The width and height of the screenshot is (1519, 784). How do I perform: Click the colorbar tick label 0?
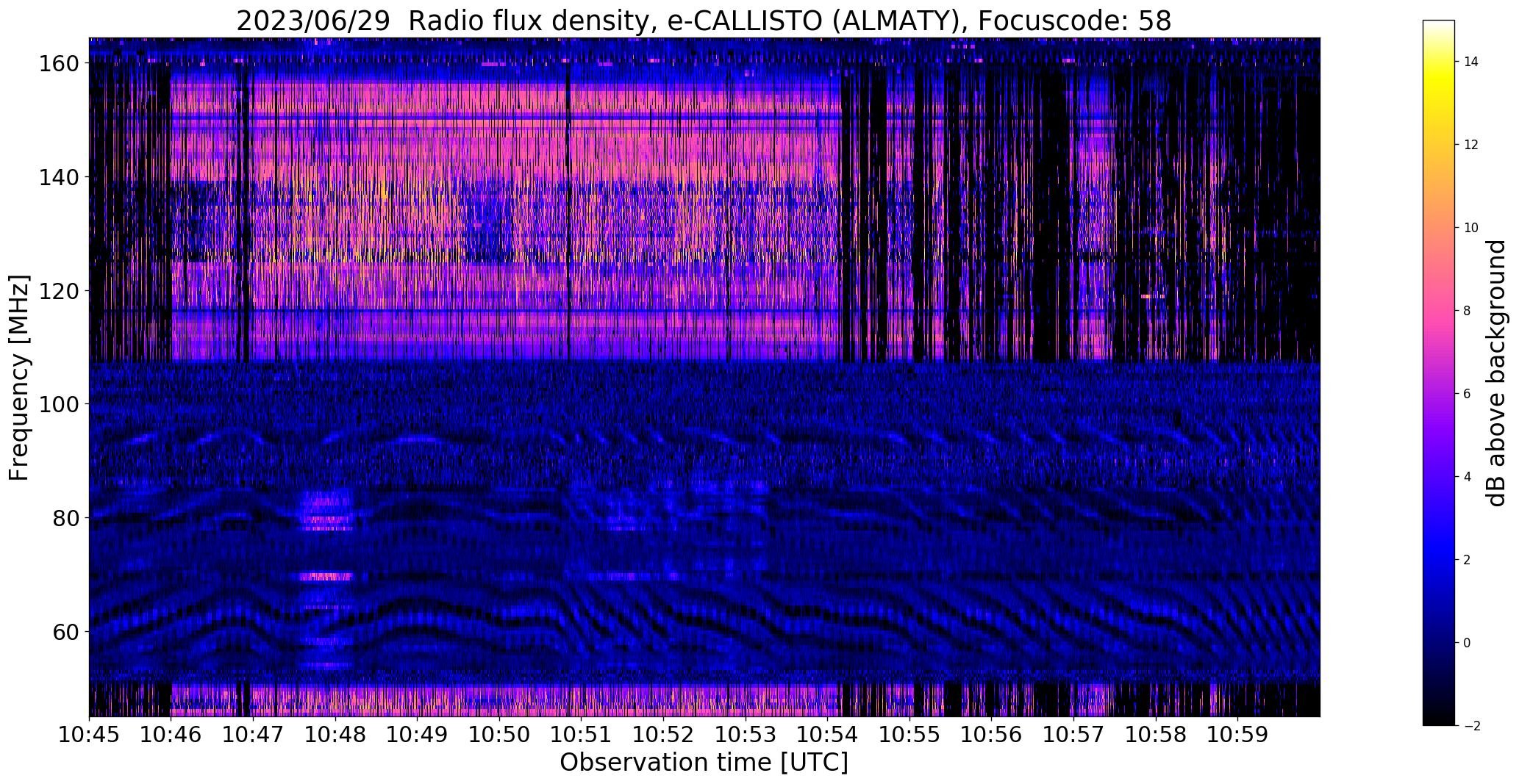point(1467,643)
